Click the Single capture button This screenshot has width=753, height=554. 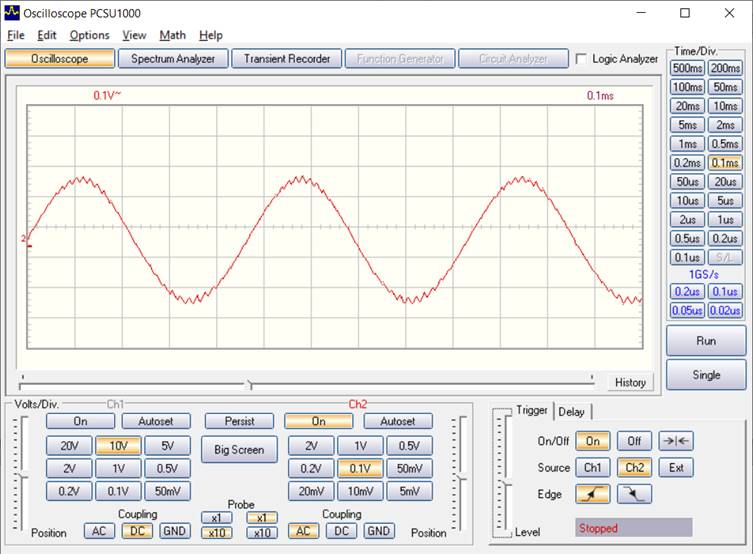(x=706, y=375)
